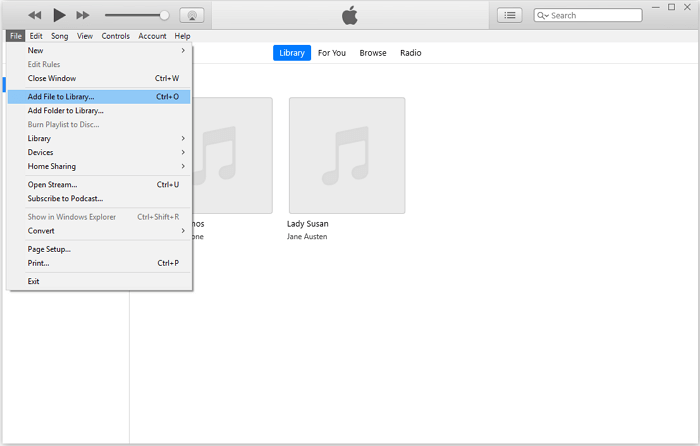The image size is (700, 446).
Task: Close the iTunes window
Action: point(688,7)
